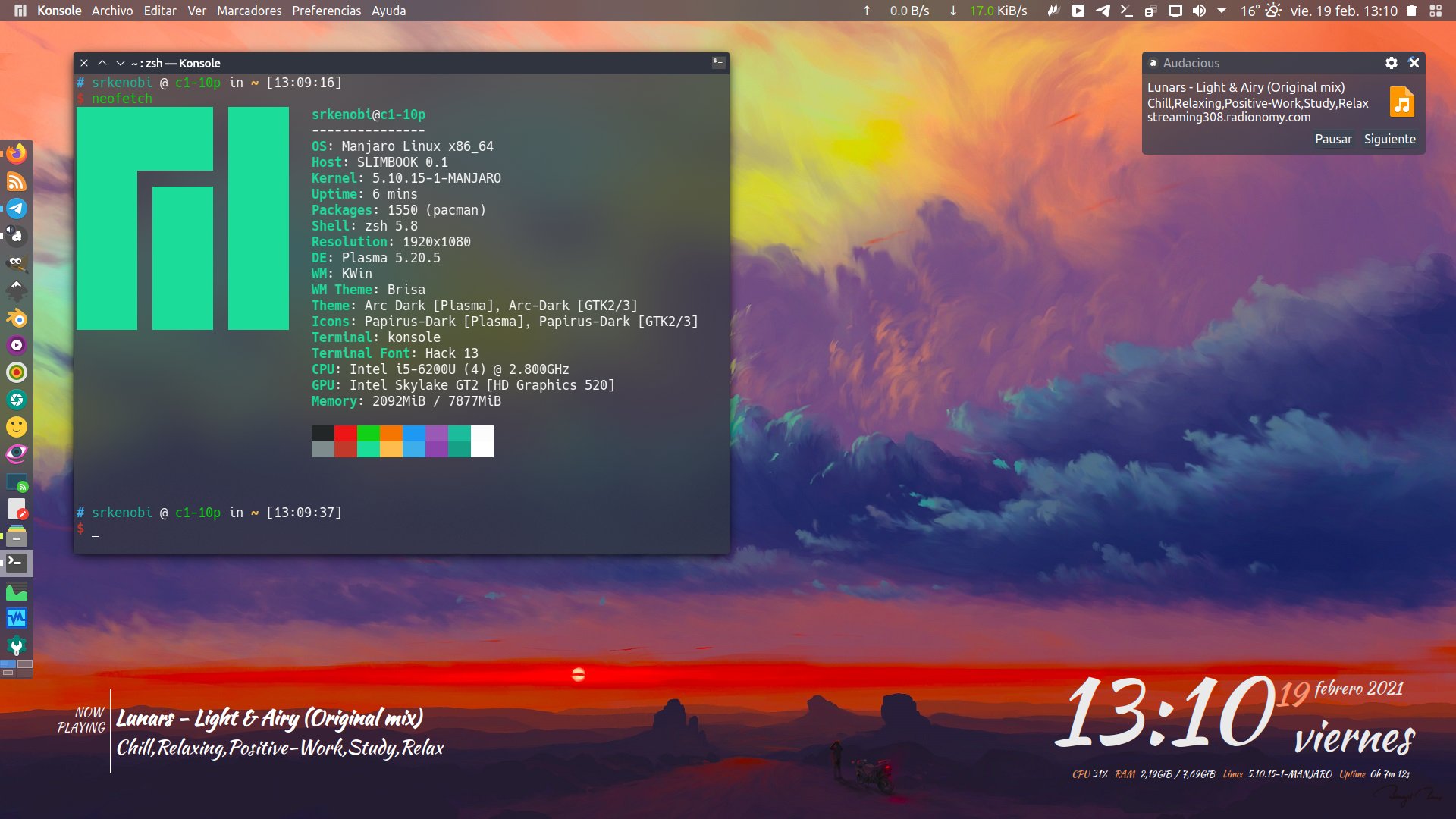Viewport: 1456px width, 819px height.
Task: Open the Manjaro settings wrench icon
Action: [x=17, y=646]
